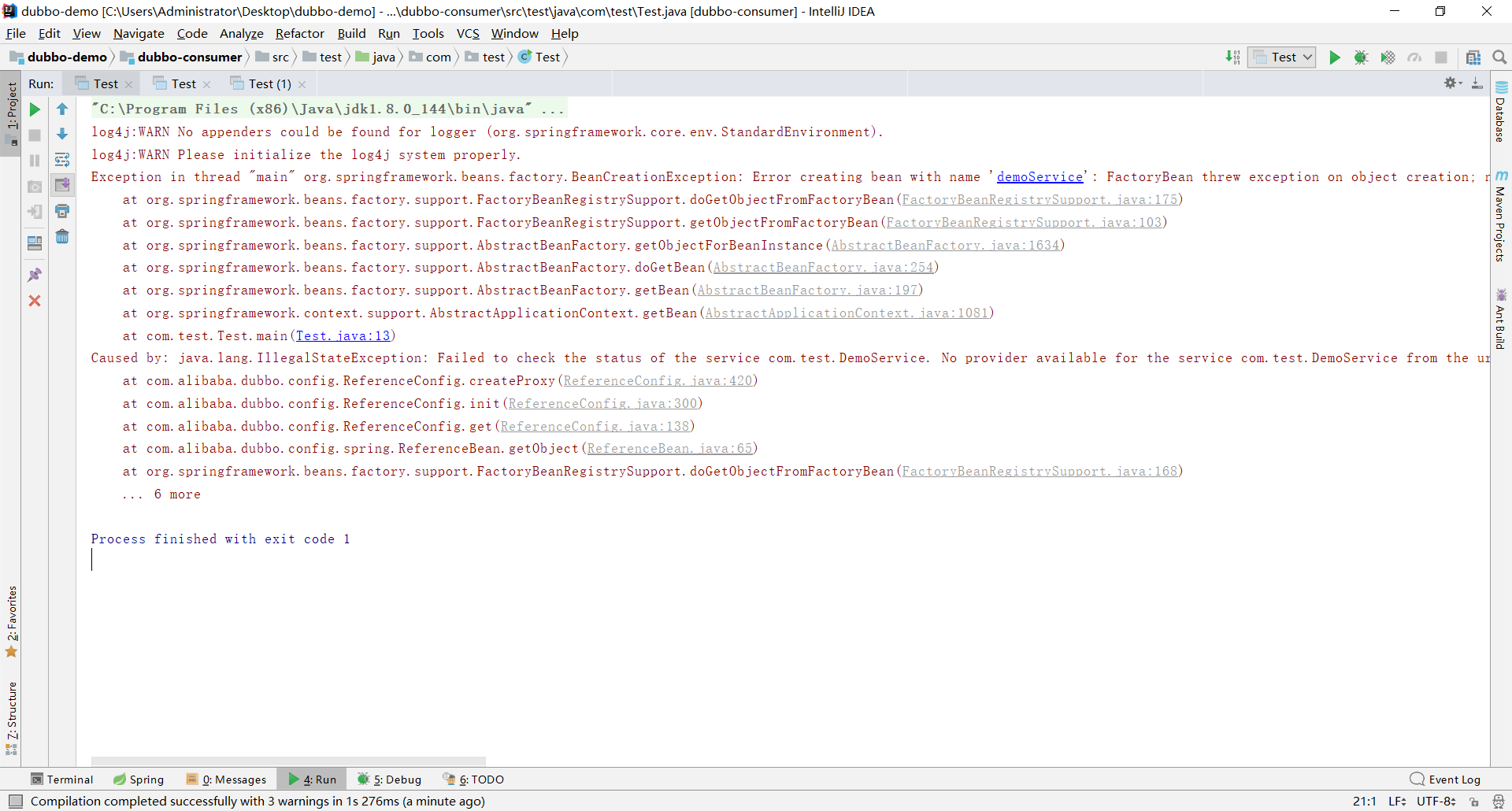Open the Project Structure dialog icon
The height and width of the screenshot is (811, 1512).
click(1473, 57)
